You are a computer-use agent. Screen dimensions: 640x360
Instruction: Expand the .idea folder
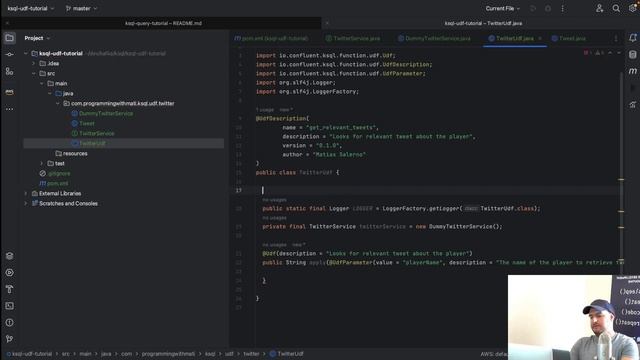coord(34,64)
